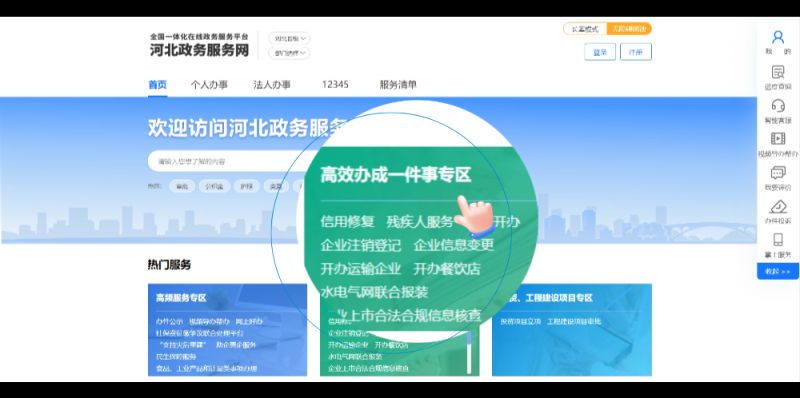Open 民生保障服务 in the 高频服务专区 card
This screenshot has height=398, width=800.
point(176,357)
